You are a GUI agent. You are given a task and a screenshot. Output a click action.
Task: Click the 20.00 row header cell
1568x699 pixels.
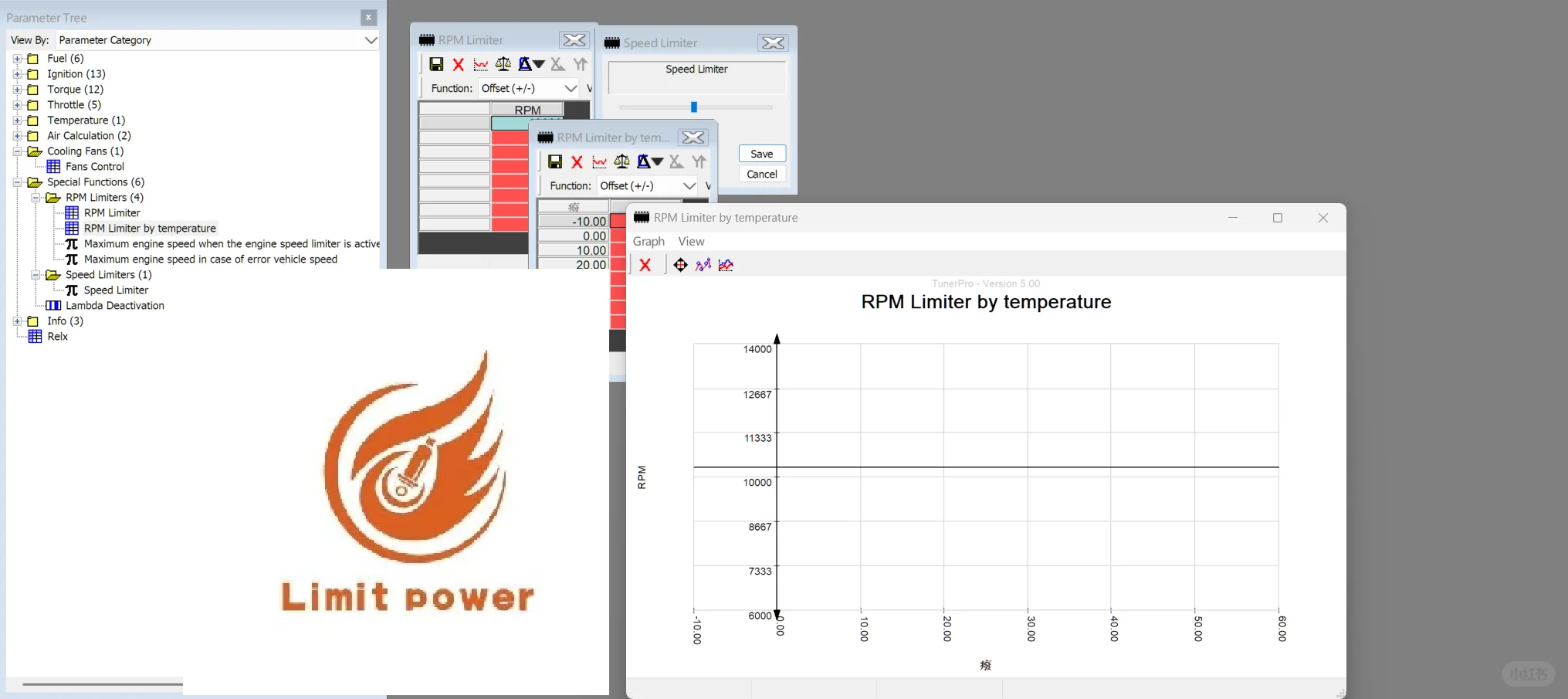pos(574,265)
